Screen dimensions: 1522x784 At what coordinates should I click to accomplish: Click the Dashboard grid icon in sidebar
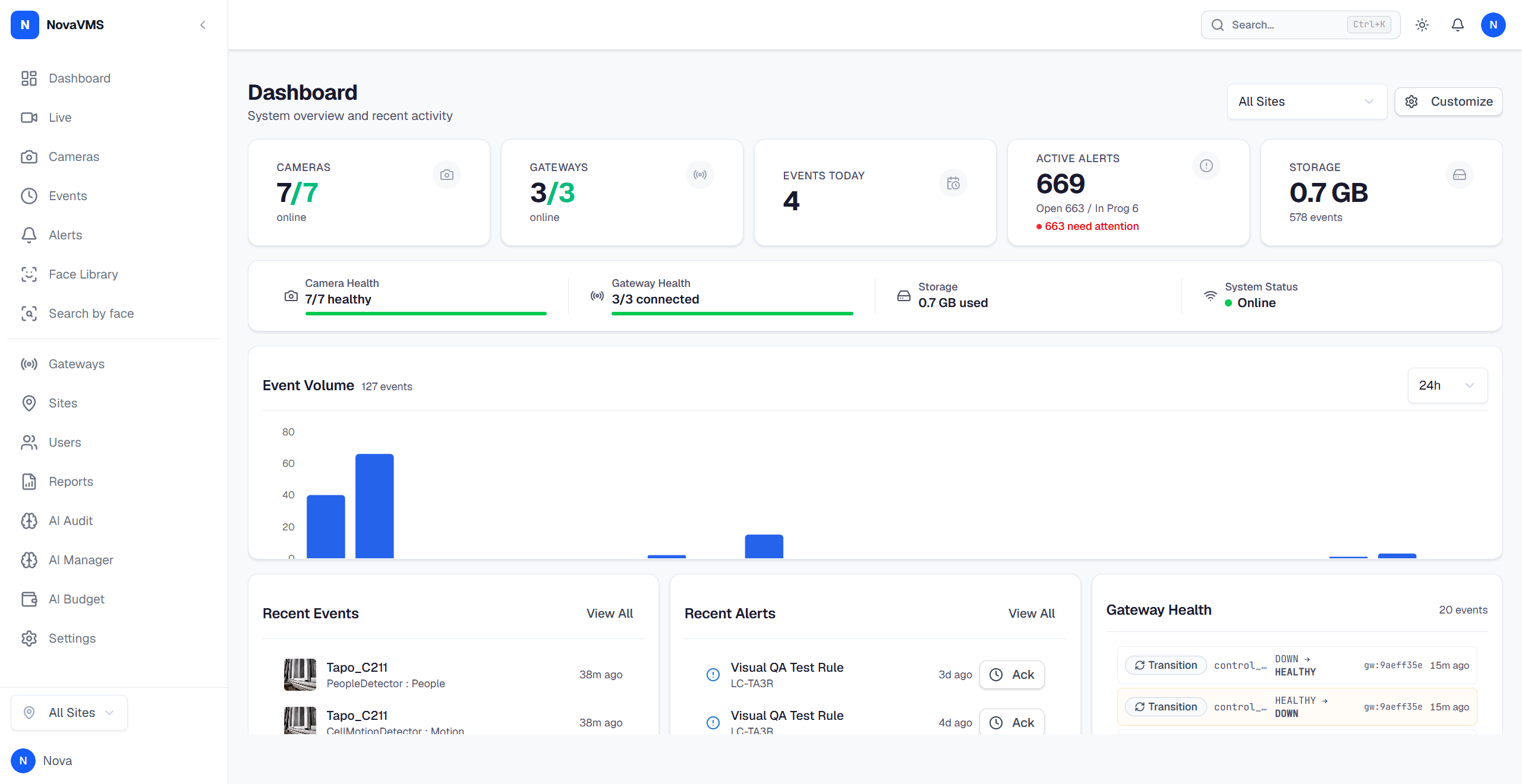29,78
